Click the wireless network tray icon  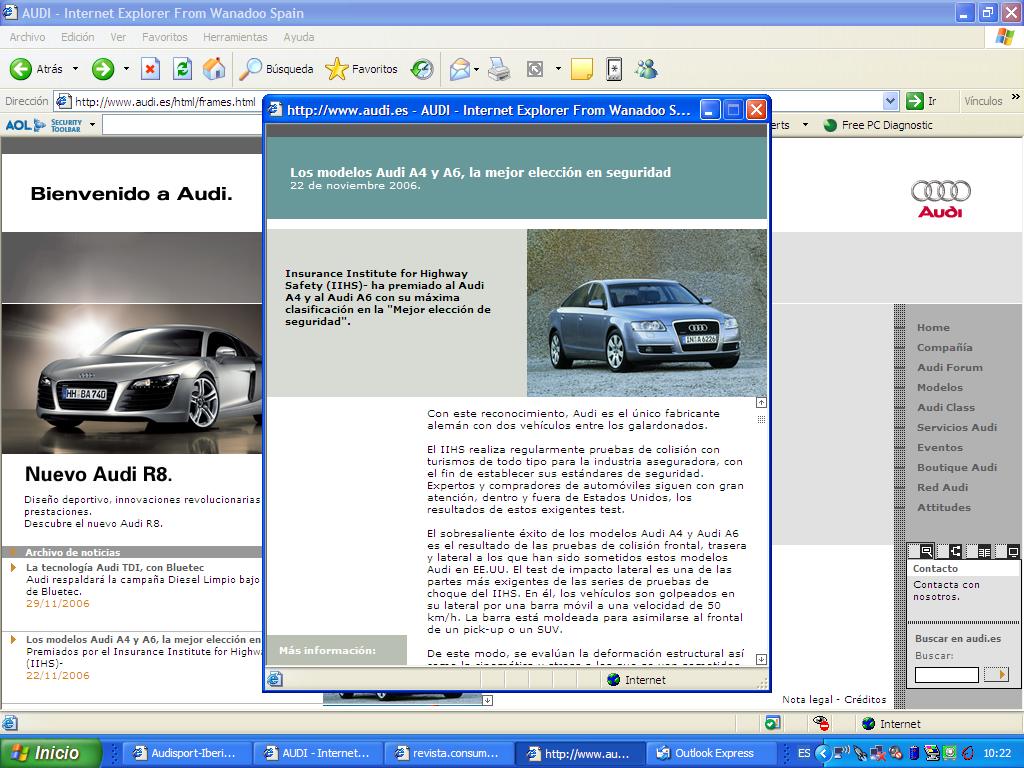[x=842, y=753]
